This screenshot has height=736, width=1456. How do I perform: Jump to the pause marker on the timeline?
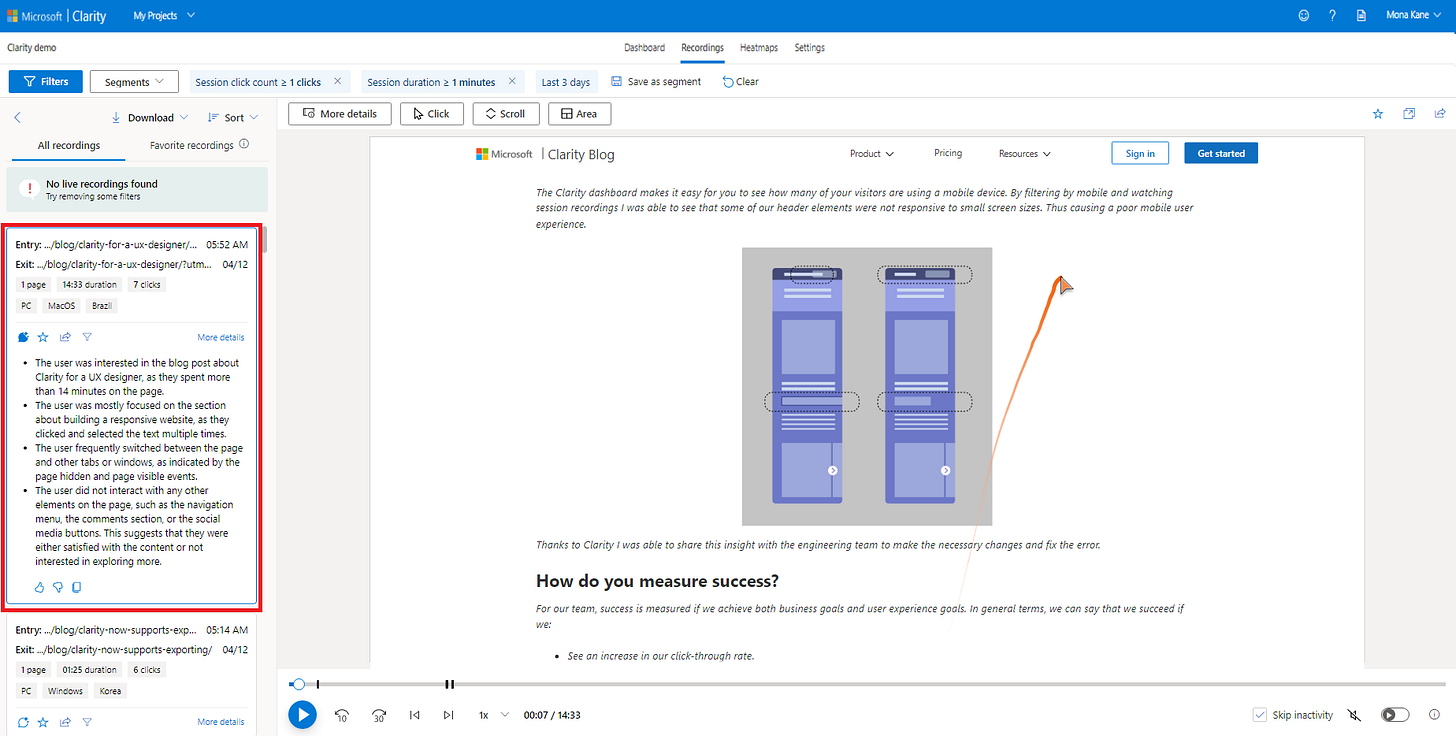[449, 684]
